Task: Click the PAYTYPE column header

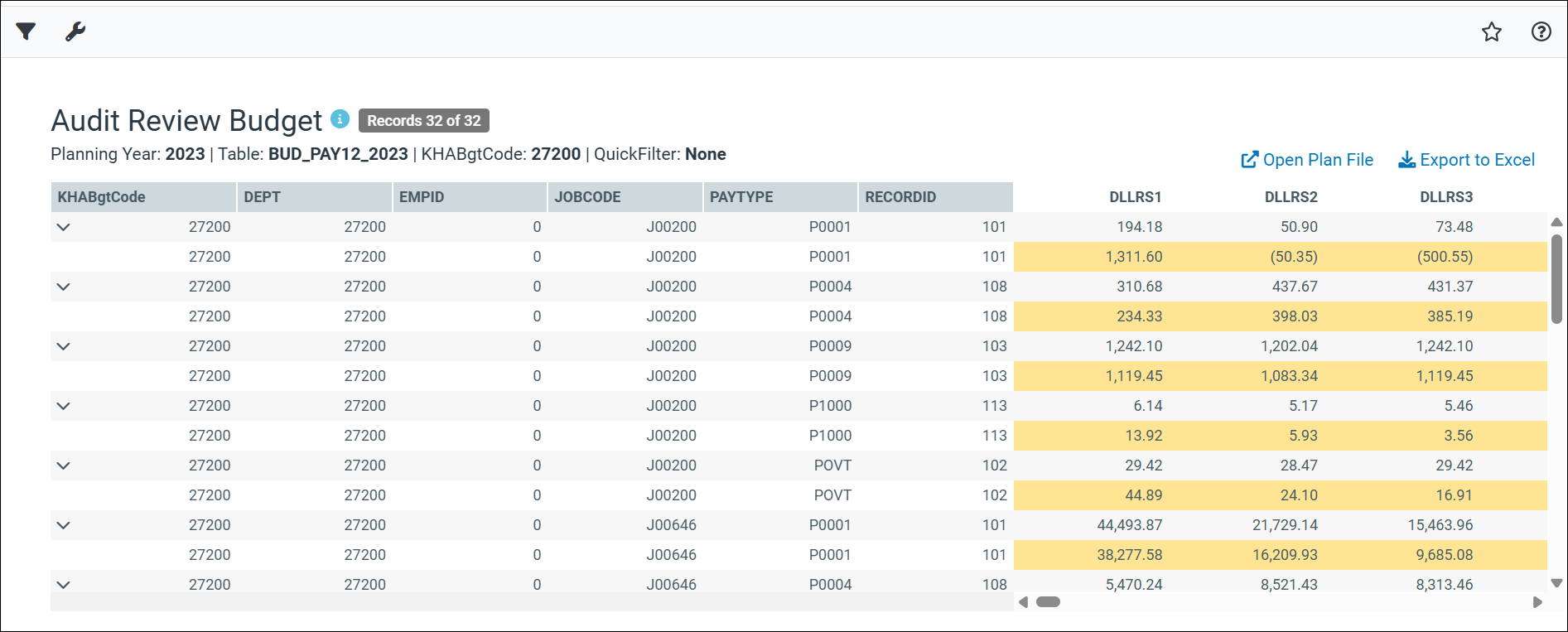Action: tap(741, 197)
